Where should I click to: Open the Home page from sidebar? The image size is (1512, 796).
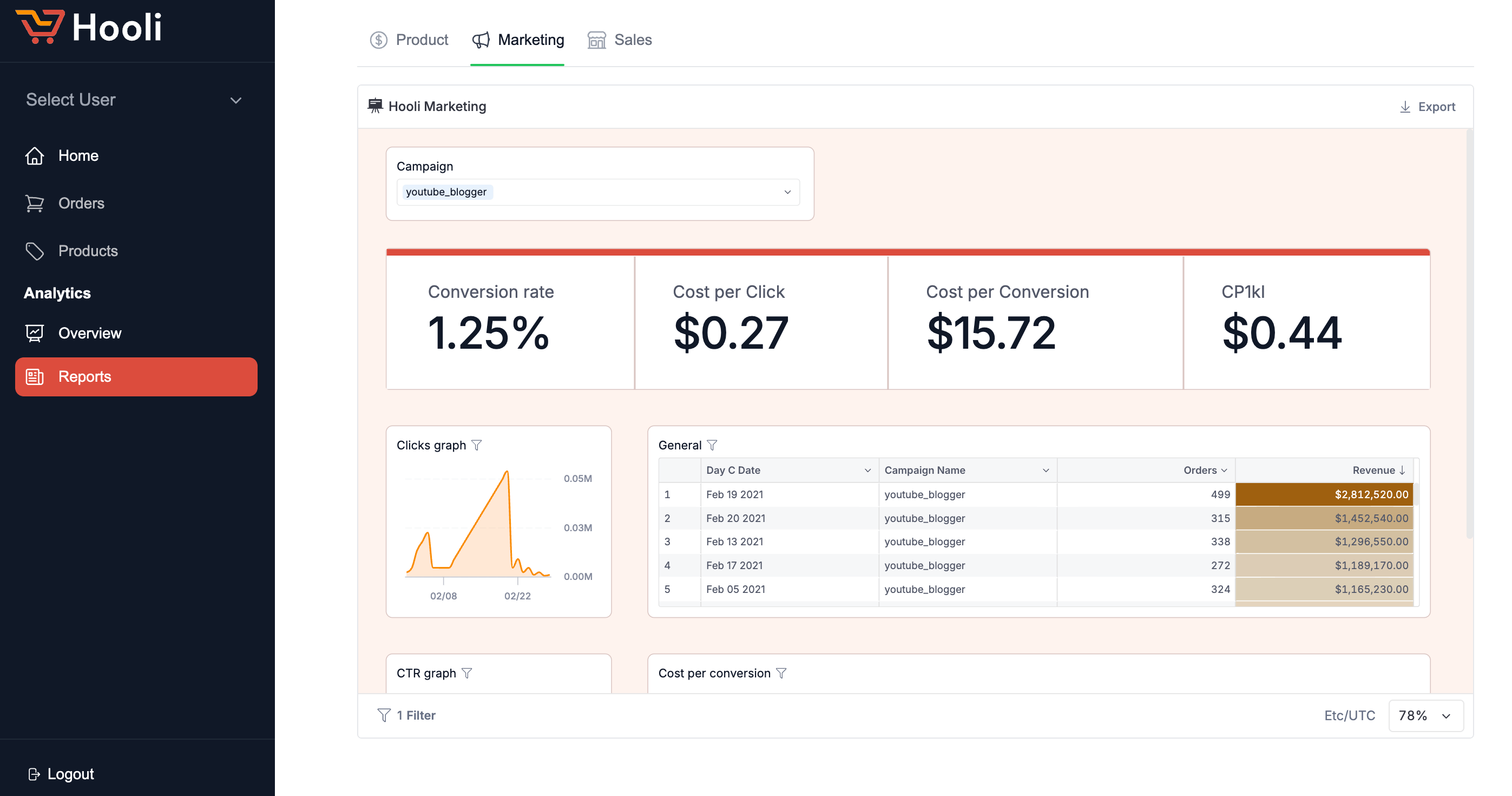[78, 155]
